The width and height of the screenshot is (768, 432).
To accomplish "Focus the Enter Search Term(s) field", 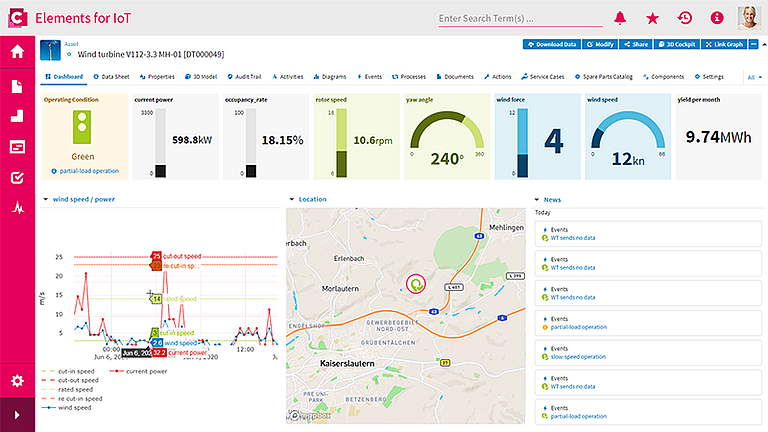I will [520, 19].
